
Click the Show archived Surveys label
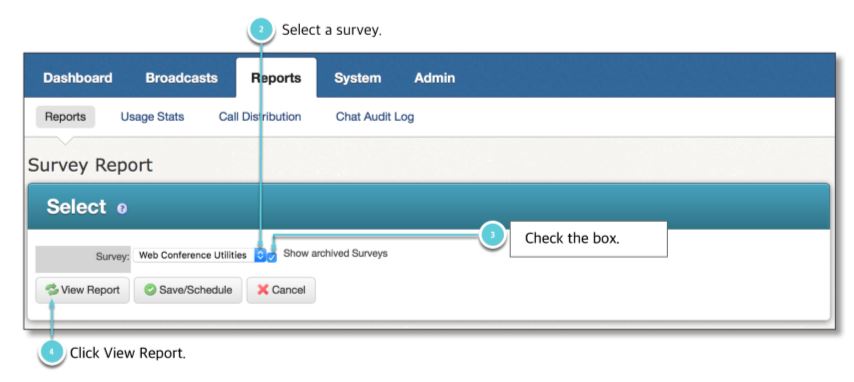coord(336,253)
